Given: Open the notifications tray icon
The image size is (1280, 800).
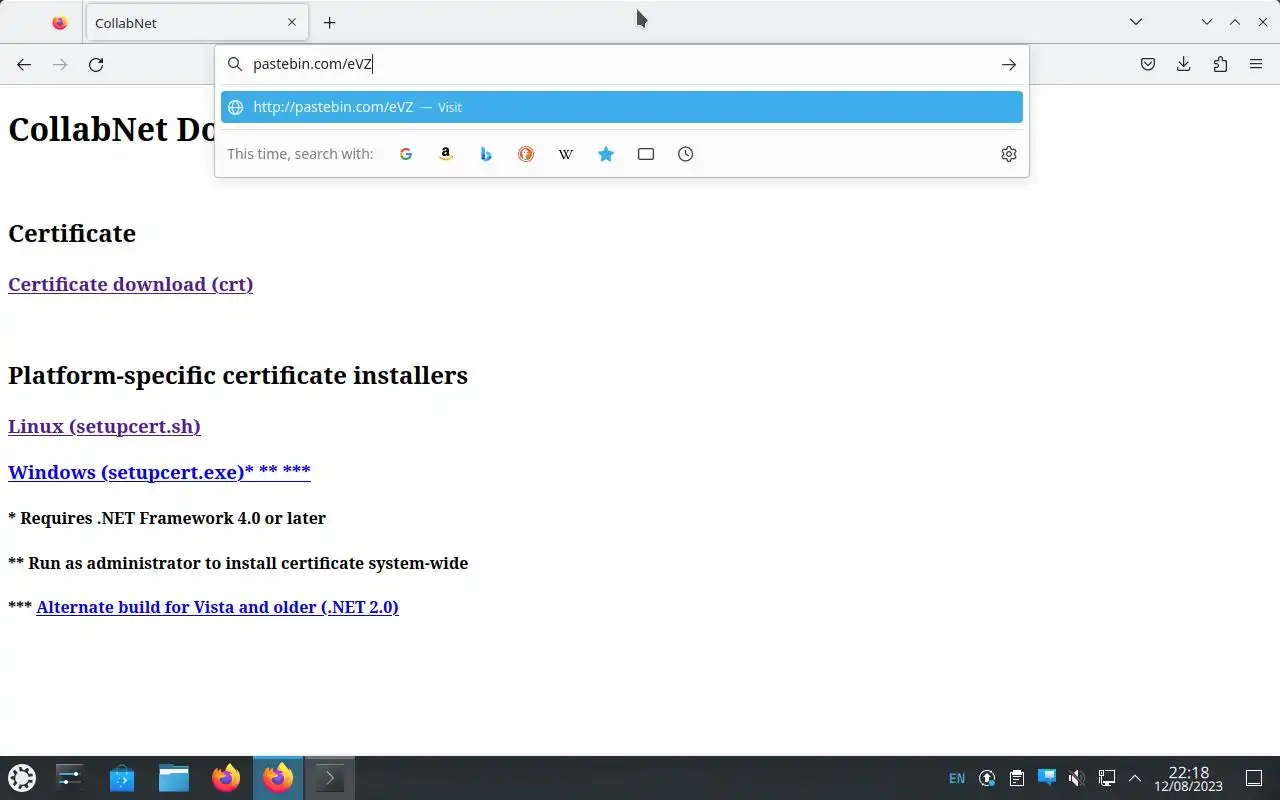Looking at the screenshot, I should click(1047, 778).
